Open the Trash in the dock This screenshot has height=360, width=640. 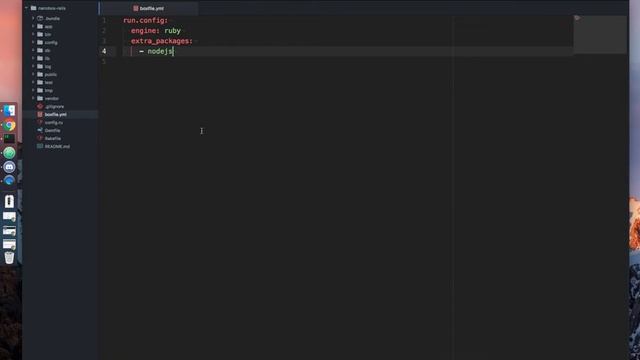pyautogui.click(x=9, y=258)
